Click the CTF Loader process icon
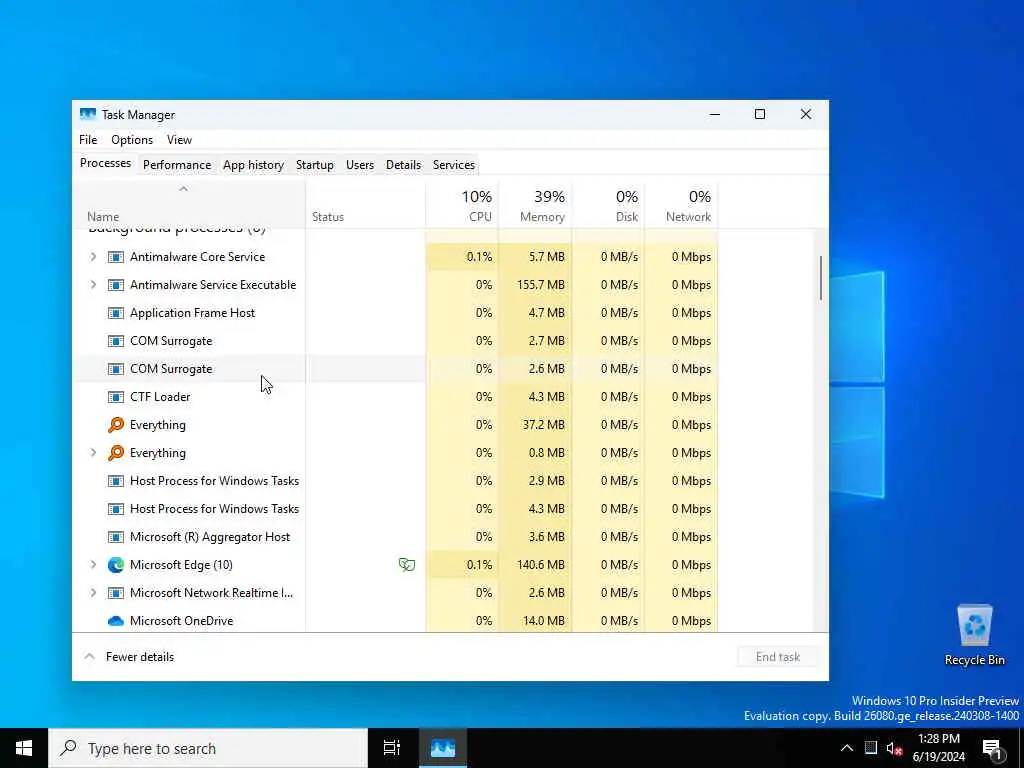This screenshot has width=1024, height=768. click(116, 396)
